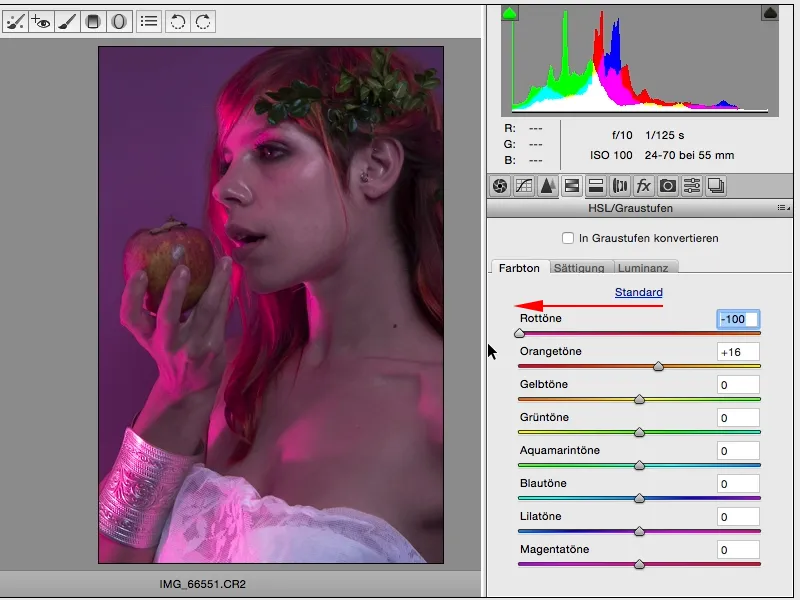
Task: Click the Magentatöne label
Action: pos(554,549)
